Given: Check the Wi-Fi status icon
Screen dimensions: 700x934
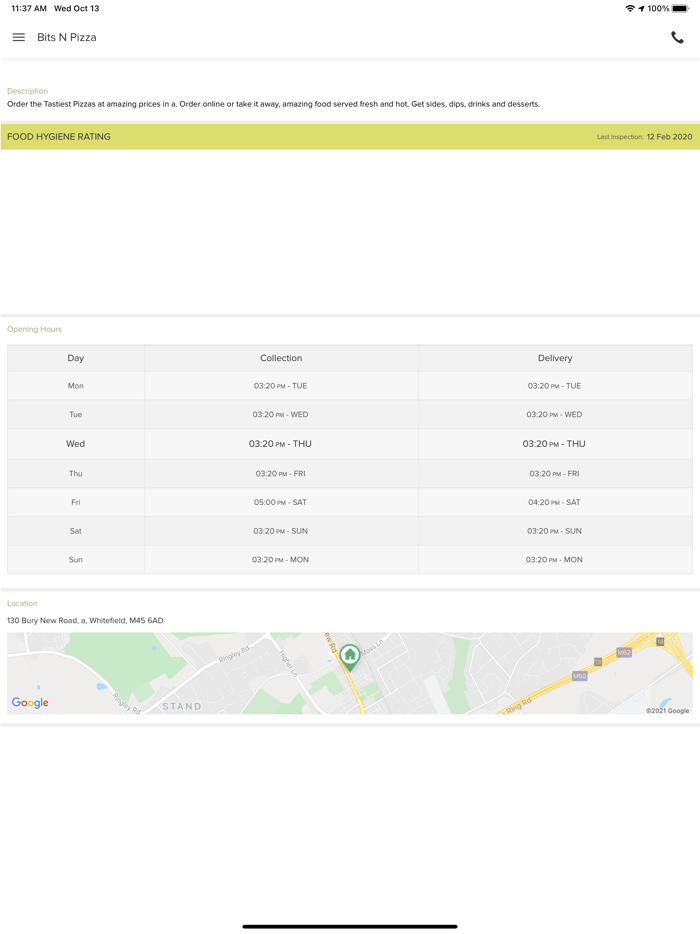Looking at the screenshot, I should click(x=630, y=8).
